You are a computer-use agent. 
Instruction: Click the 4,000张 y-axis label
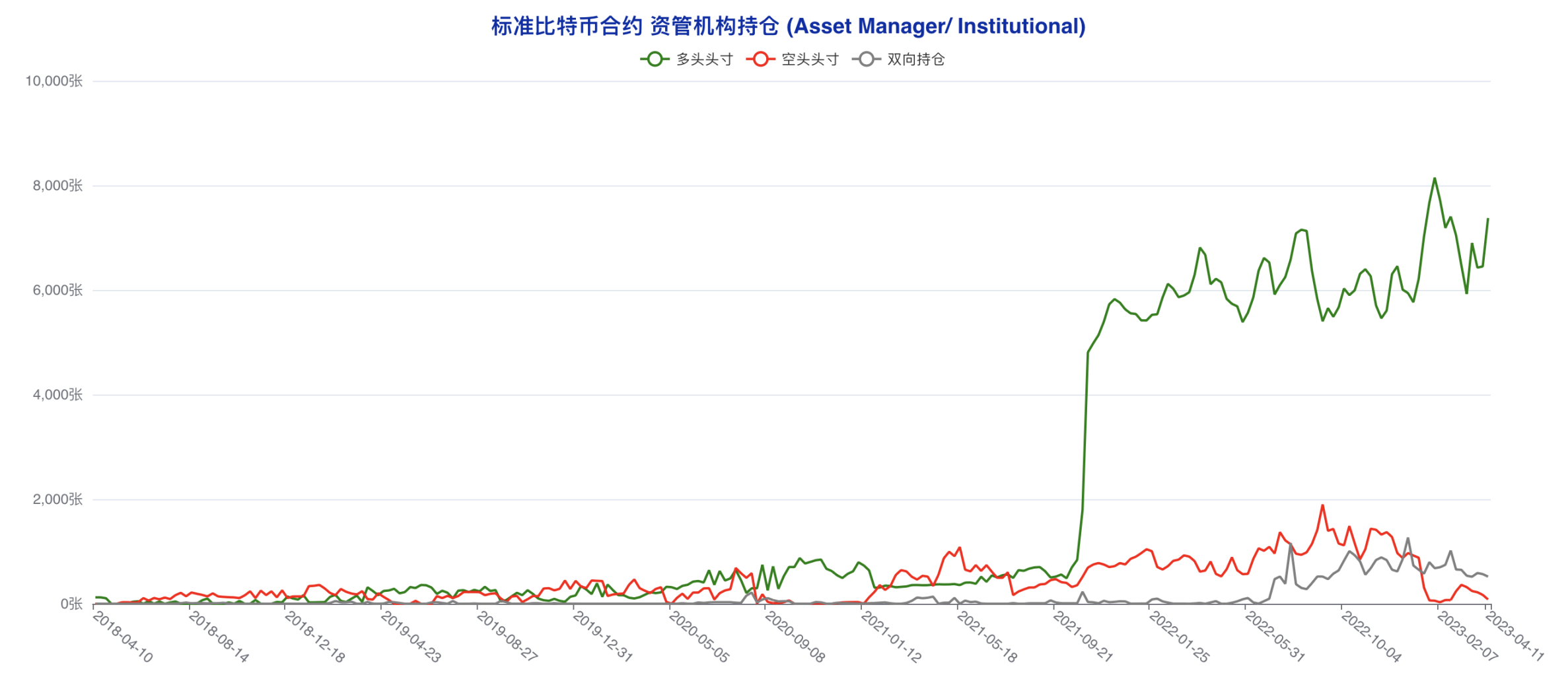58,395
